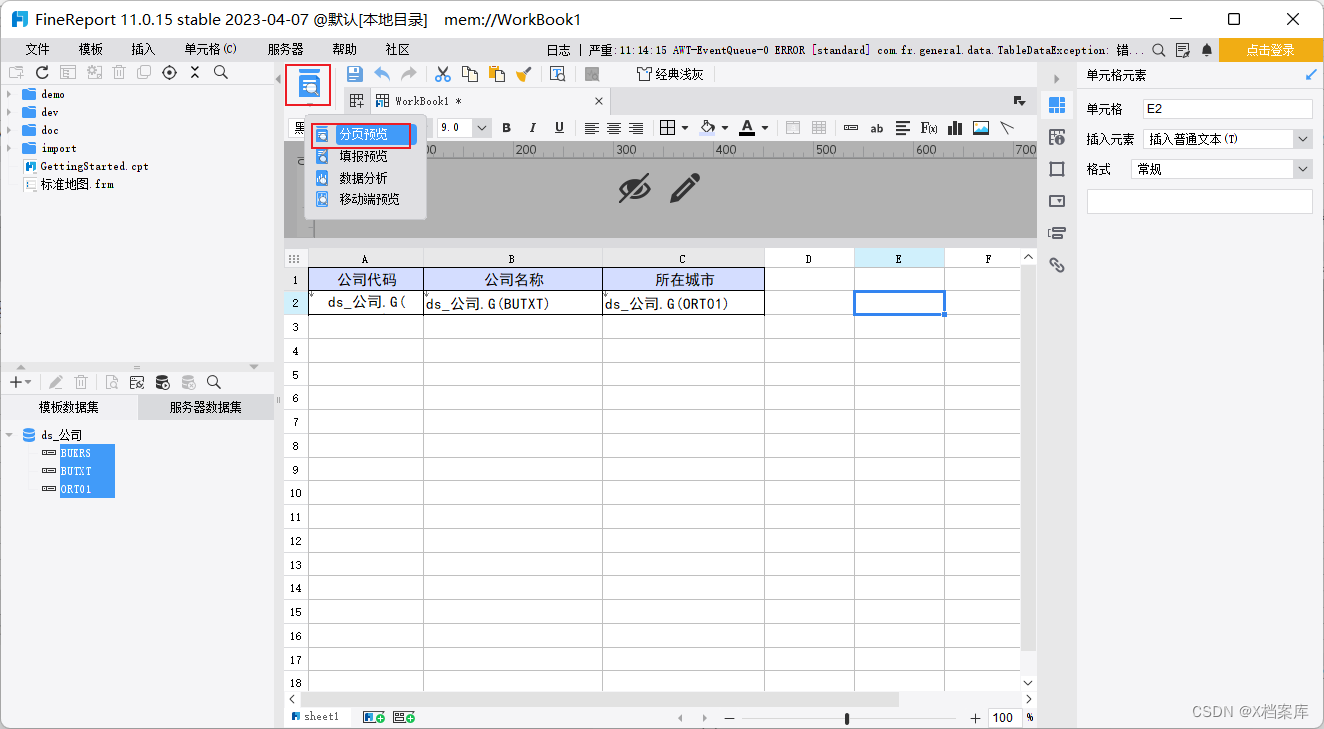This screenshot has height=729, width=1324.
Task: Copy the selected cell
Action: coord(470,73)
